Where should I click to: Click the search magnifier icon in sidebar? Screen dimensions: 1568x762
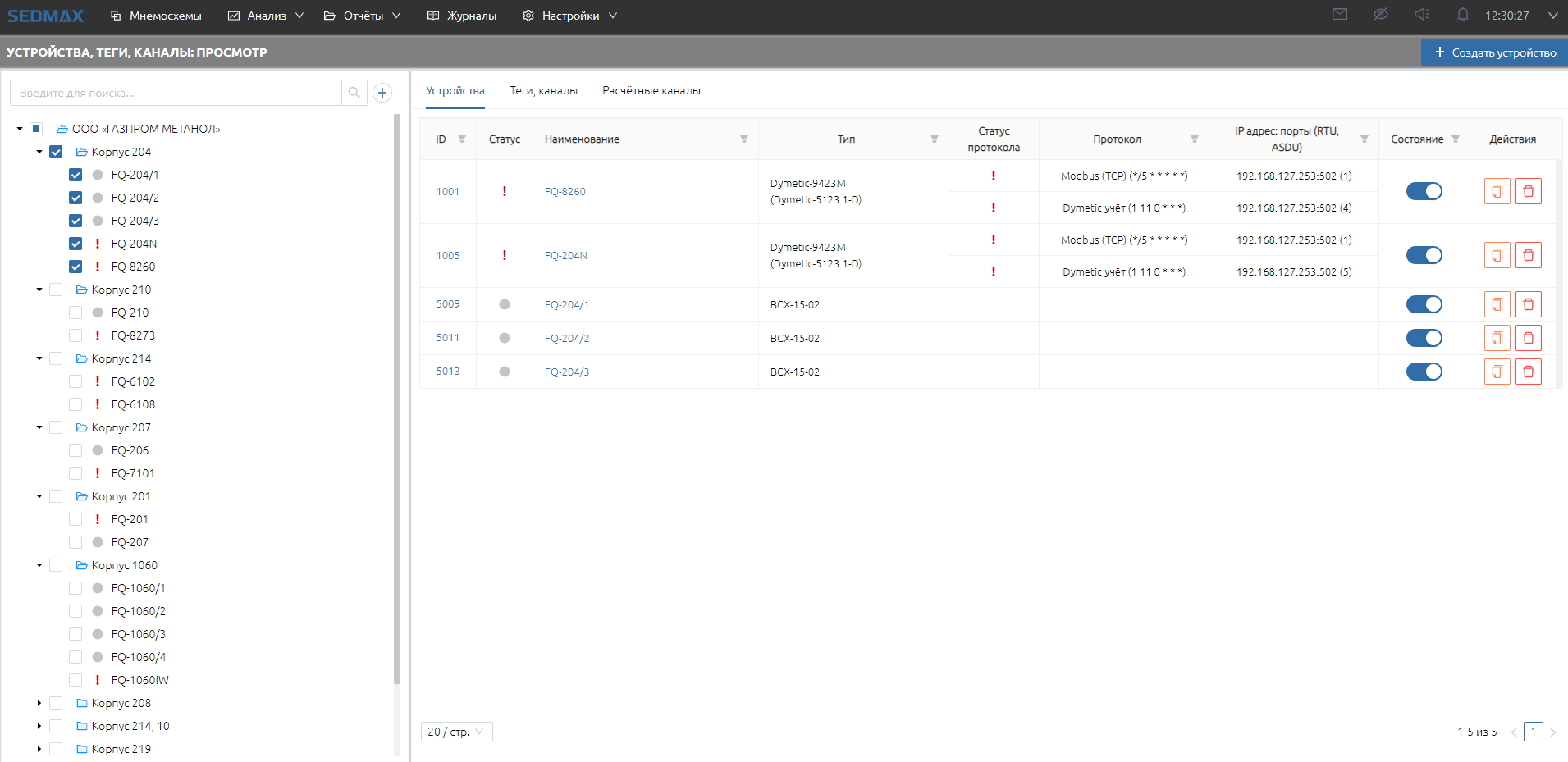354,93
